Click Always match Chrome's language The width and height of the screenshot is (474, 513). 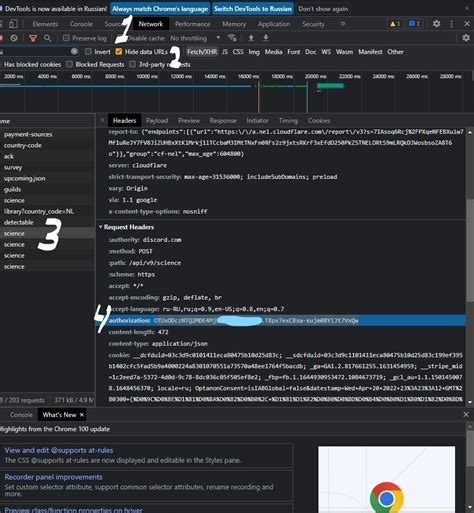[160, 9]
